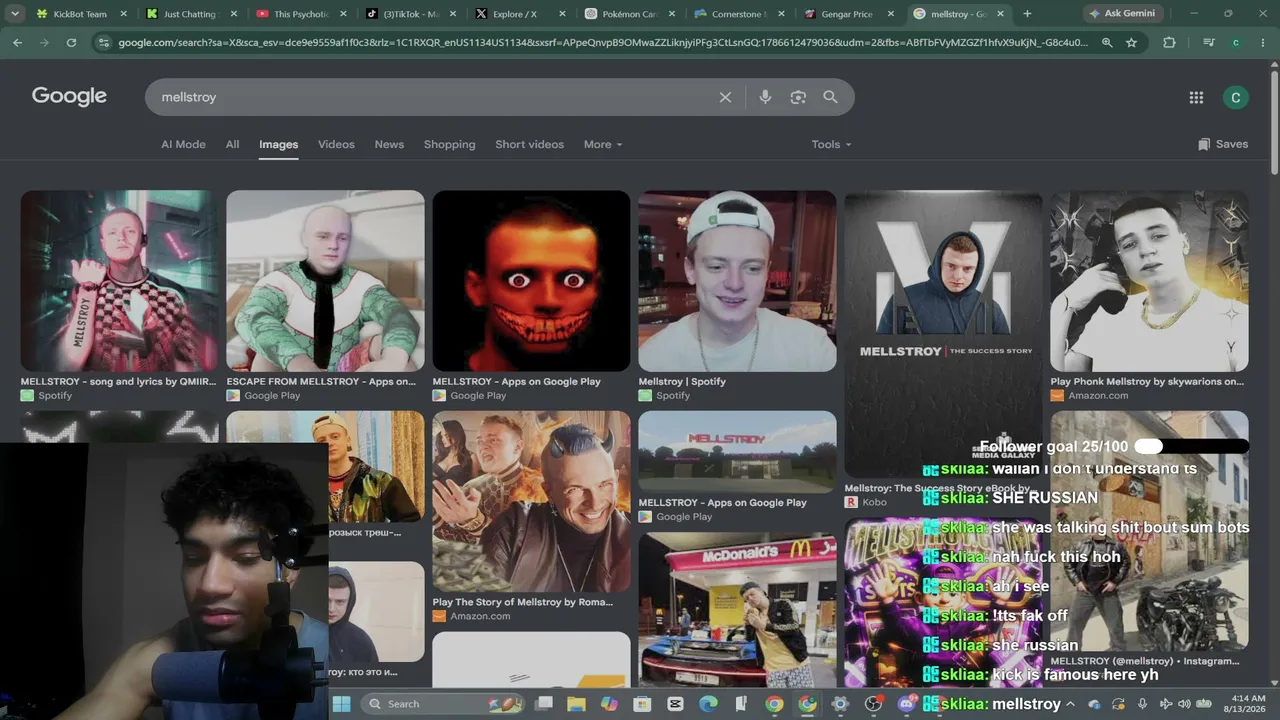
Task: Open the Google apps grid
Action: [1196, 97]
